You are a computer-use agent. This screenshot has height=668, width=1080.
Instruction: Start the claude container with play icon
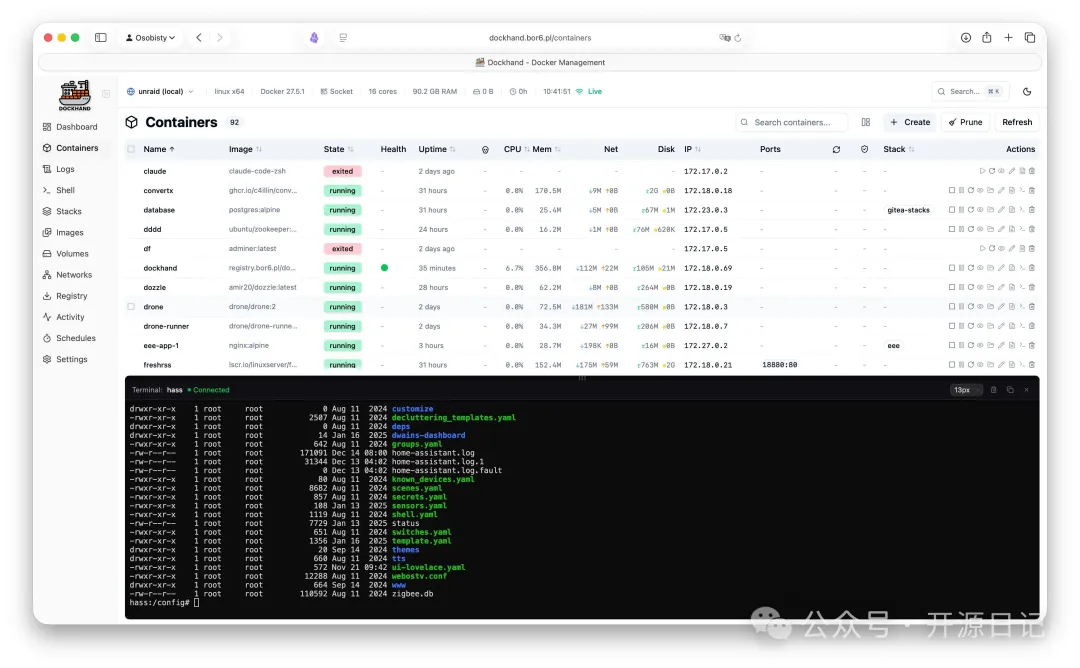(x=982, y=171)
